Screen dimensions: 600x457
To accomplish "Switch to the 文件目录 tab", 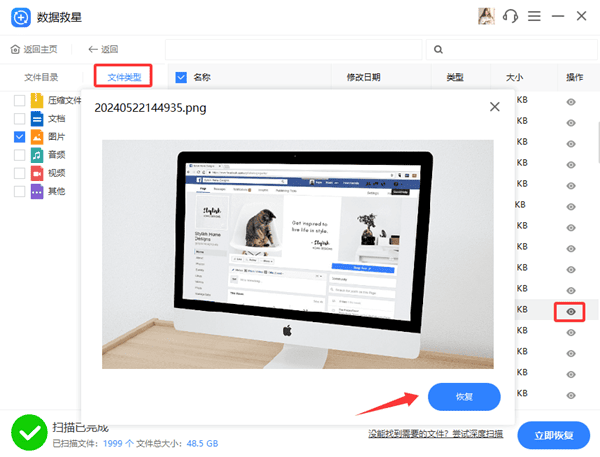I will pos(42,77).
